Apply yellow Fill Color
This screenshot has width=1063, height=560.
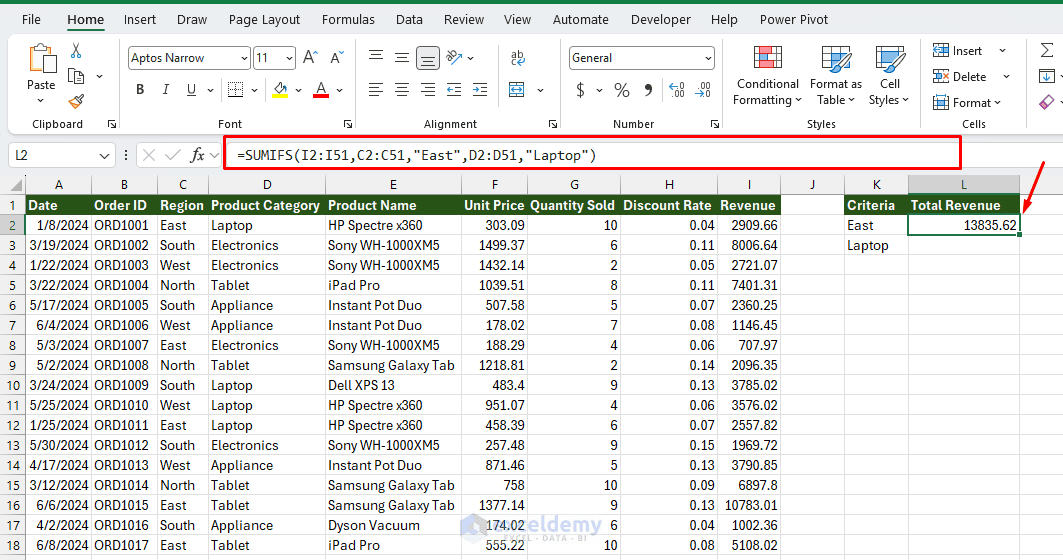point(280,89)
